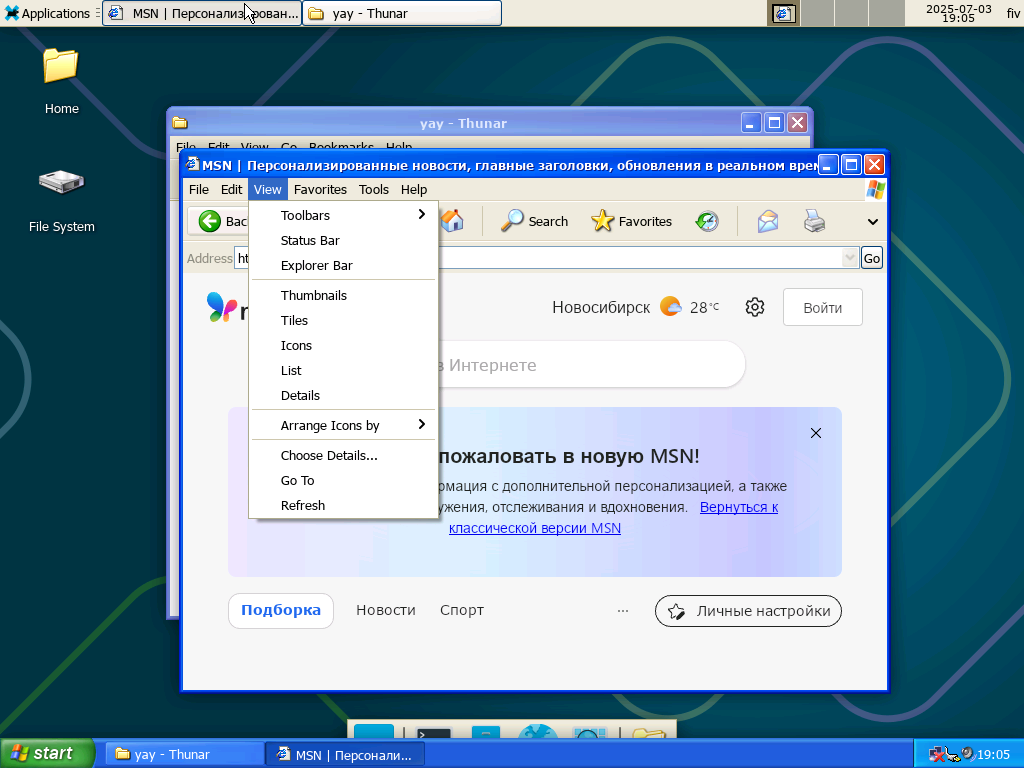The width and height of the screenshot is (1024, 768).
Task: Click the Mail envelope toolbar icon
Action: [x=768, y=221]
